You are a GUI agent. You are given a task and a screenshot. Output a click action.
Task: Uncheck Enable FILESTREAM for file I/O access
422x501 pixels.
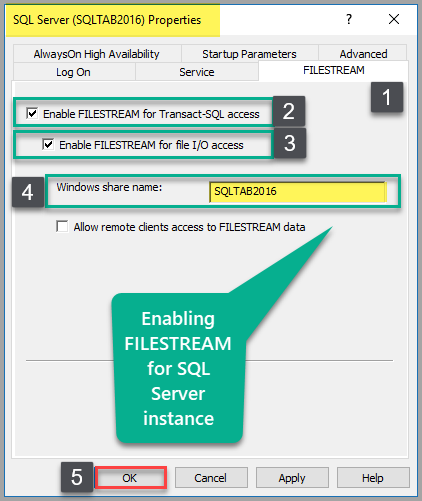[x=48, y=144]
